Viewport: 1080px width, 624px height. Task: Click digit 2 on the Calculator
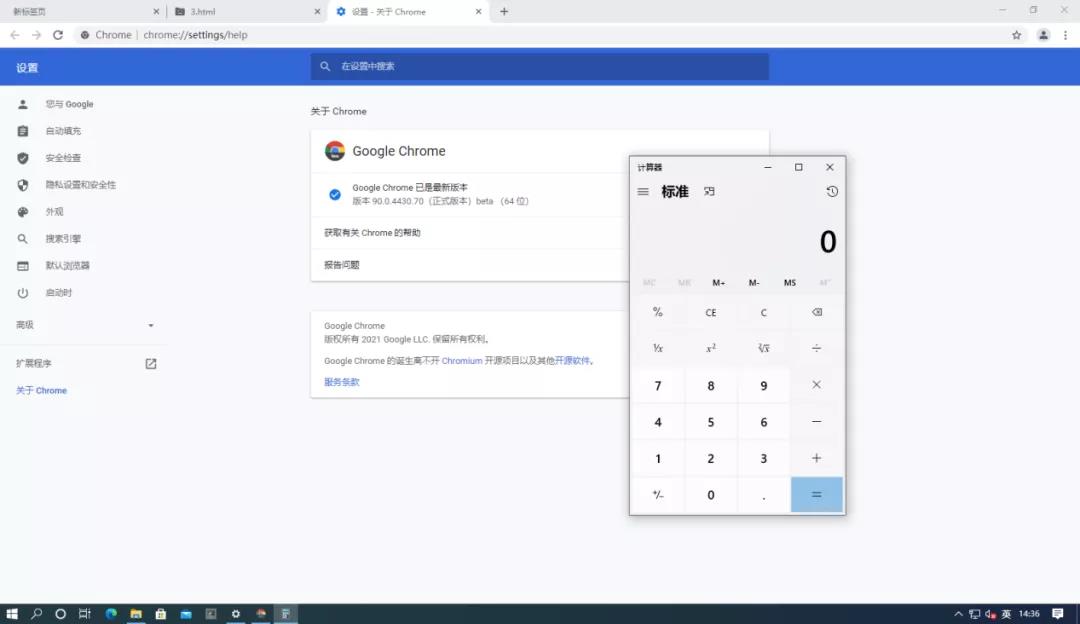pos(711,458)
